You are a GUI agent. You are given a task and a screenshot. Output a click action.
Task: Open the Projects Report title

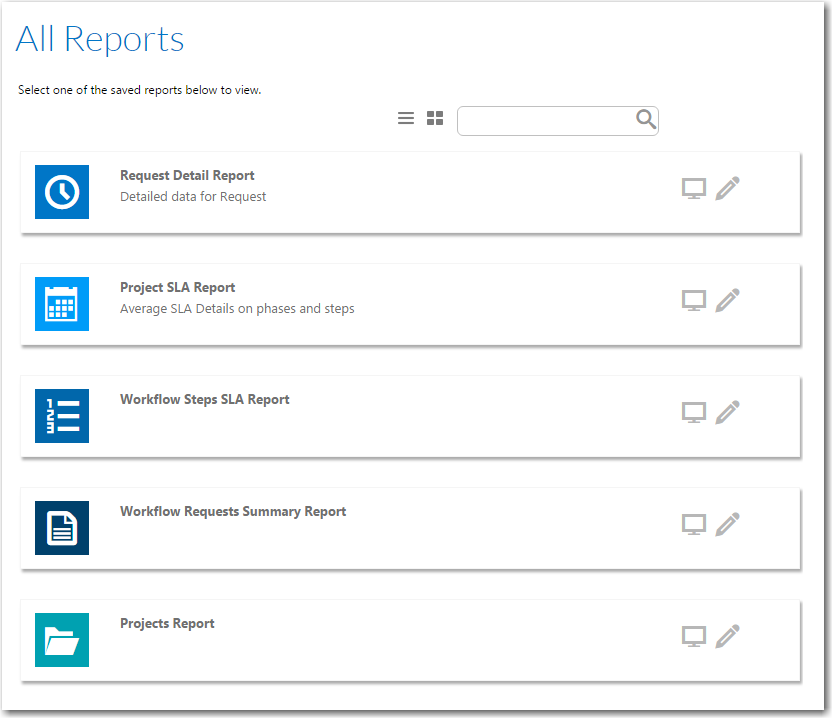tap(167, 624)
